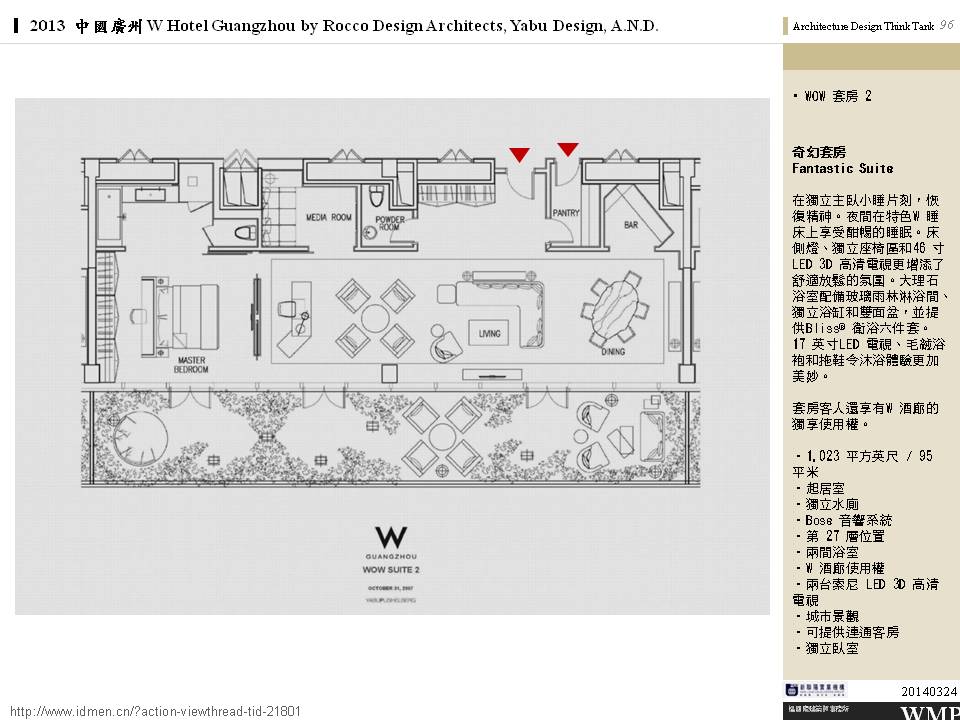960x720 pixels.
Task: Click the left red entrance arrow marker
Action: pyautogui.click(x=519, y=154)
